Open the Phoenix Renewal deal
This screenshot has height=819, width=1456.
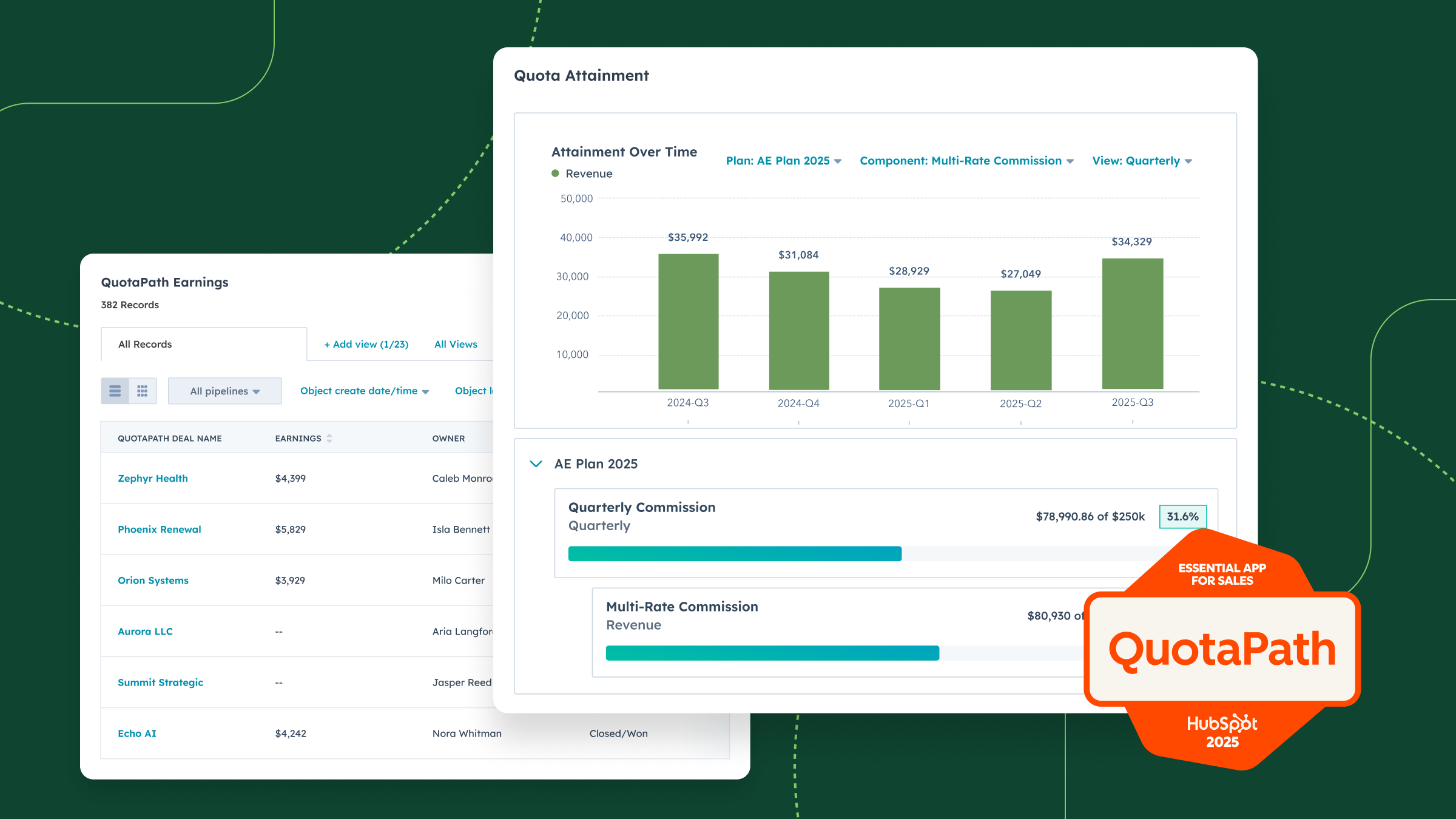(160, 529)
